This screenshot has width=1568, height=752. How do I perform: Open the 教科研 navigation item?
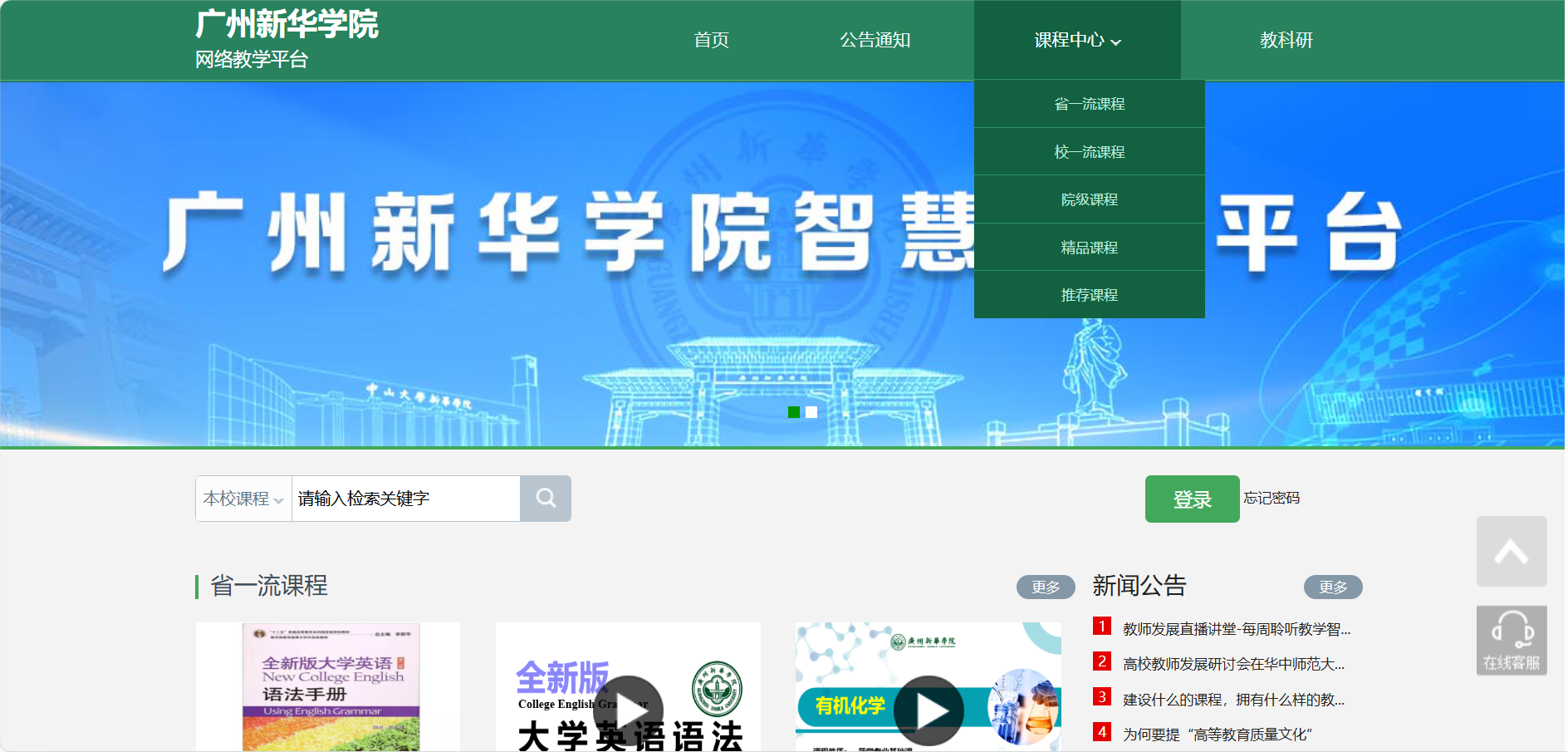point(1286,40)
